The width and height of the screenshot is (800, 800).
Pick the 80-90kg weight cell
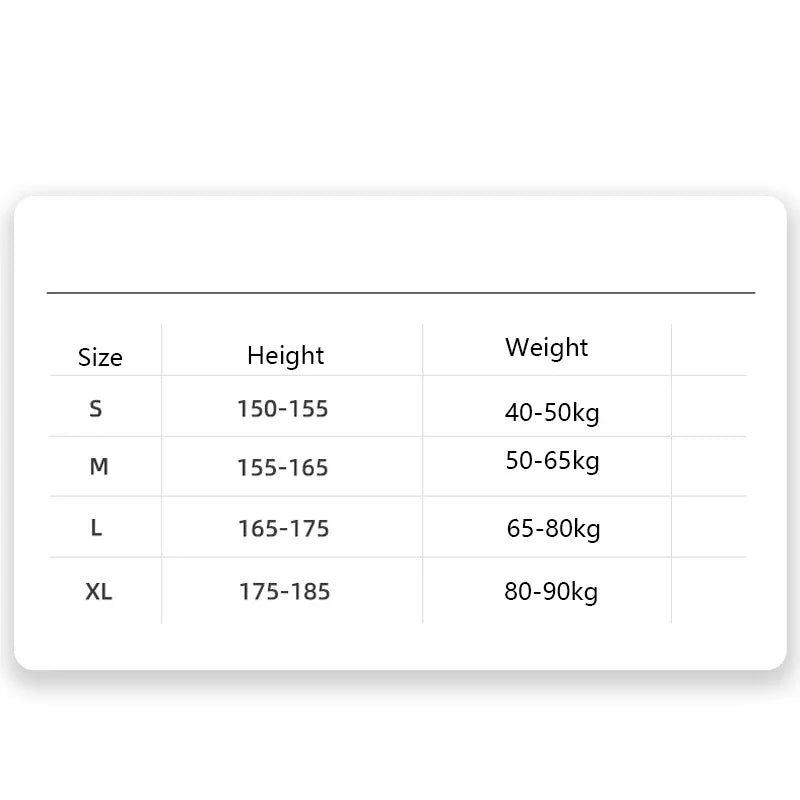click(x=551, y=591)
